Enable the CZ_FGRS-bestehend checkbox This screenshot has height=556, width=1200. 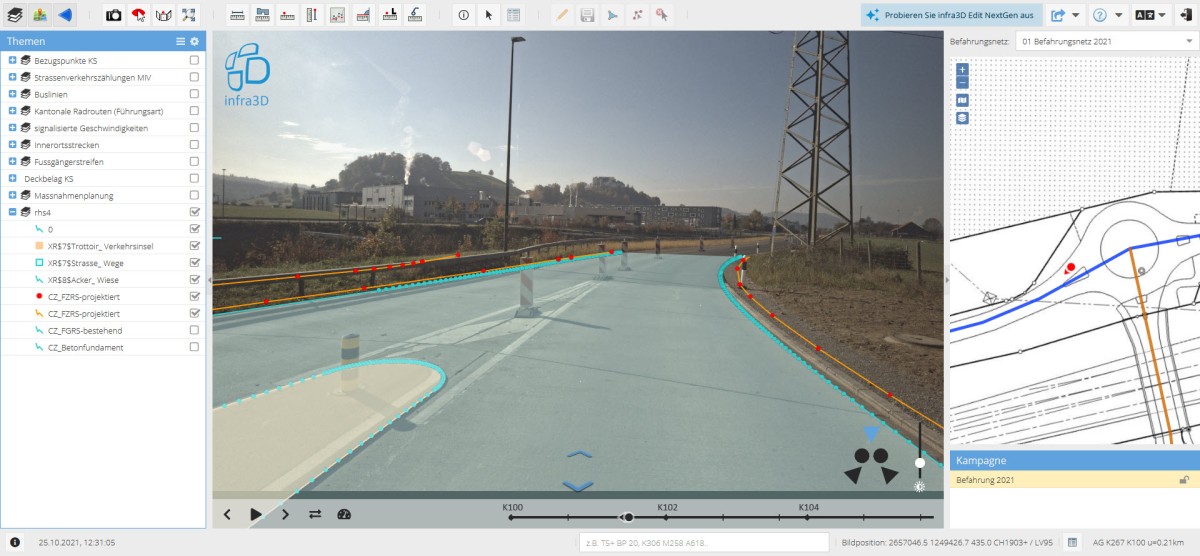click(x=194, y=330)
